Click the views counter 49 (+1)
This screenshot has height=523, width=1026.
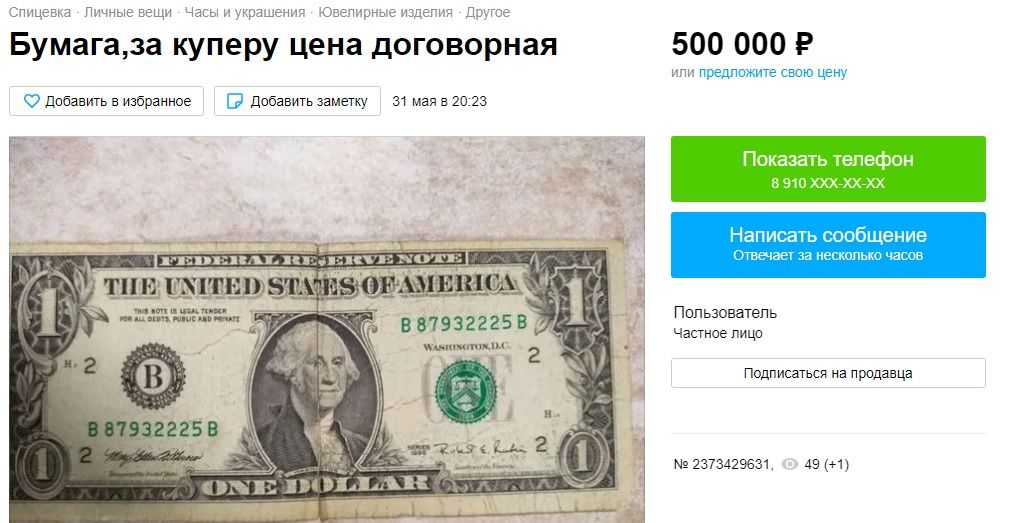click(x=826, y=465)
